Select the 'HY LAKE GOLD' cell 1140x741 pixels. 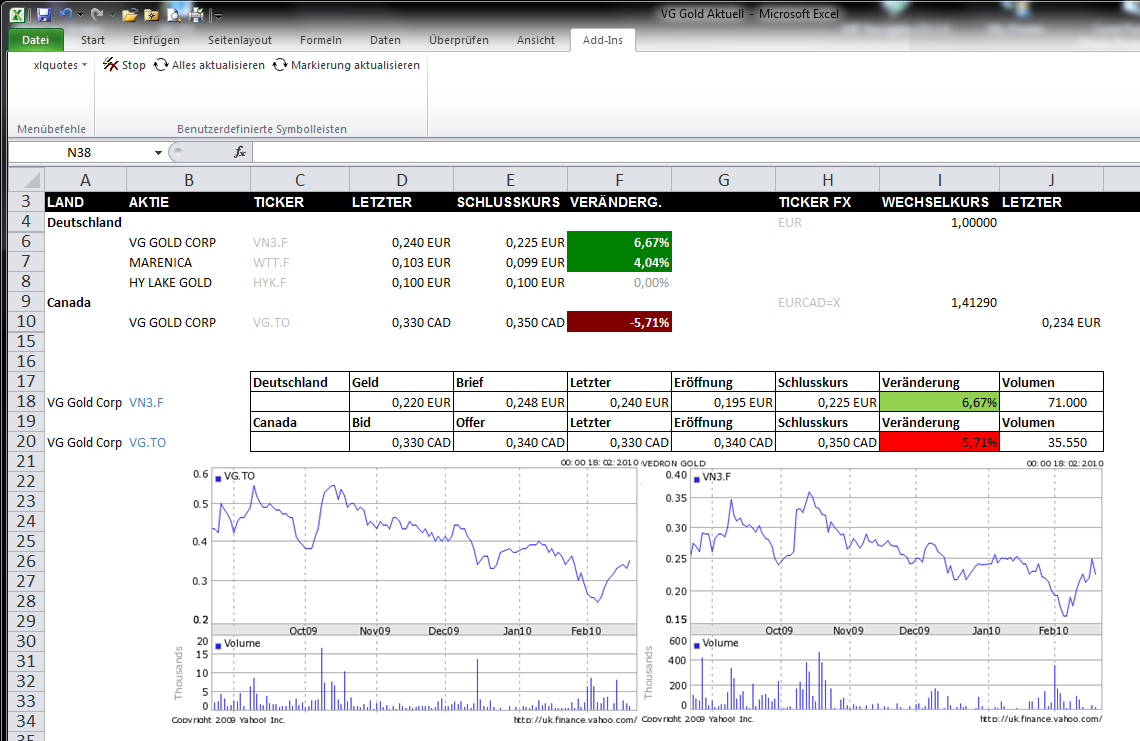click(x=188, y=282)
